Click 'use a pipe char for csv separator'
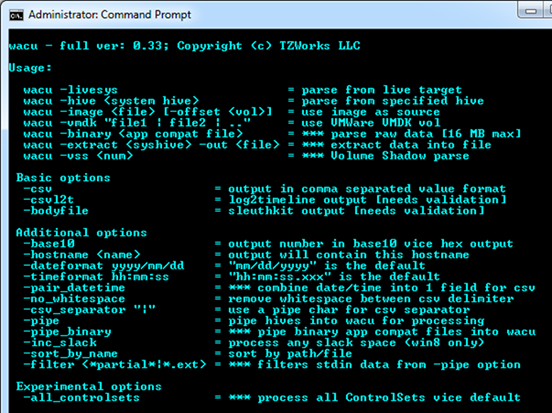 [349, 309]
